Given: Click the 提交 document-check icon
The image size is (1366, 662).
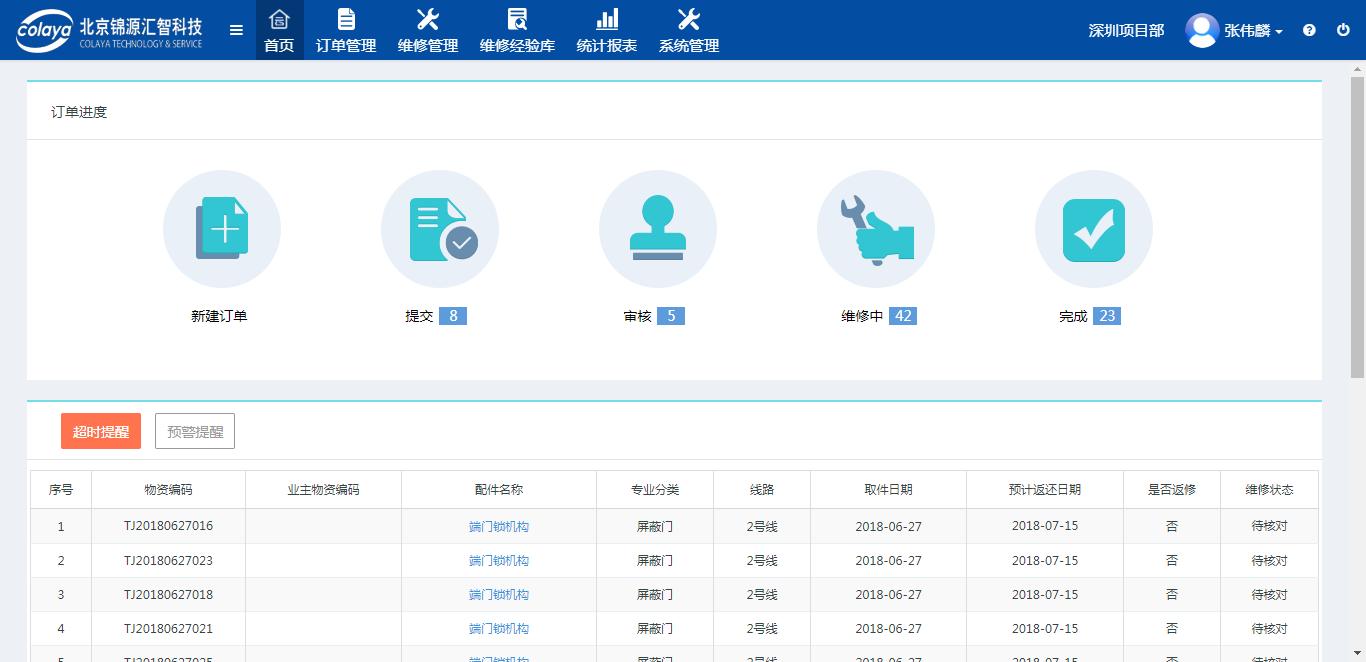Looking at the screenshot, I should (440, 229).
